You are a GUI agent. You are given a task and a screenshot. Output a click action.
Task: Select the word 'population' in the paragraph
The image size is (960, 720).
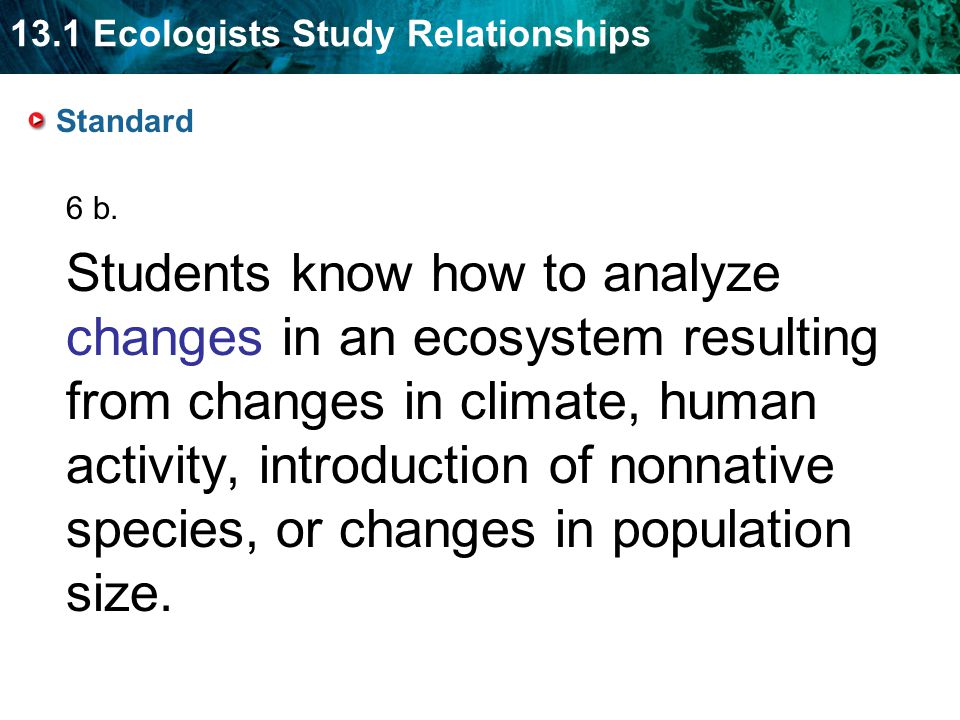pyautogui.click(x=732, y=531)
